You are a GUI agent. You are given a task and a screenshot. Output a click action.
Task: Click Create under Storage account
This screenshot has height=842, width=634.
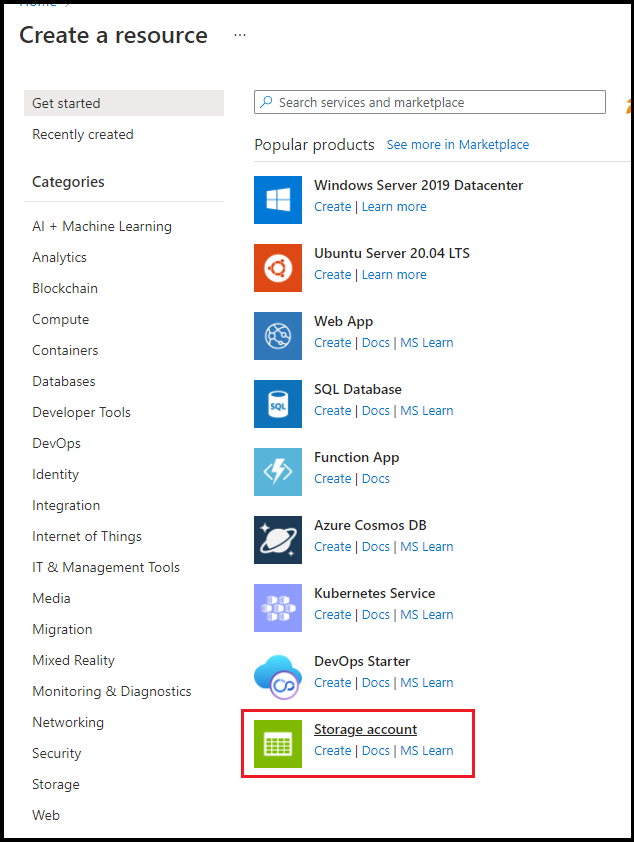[x=332, y=750]
